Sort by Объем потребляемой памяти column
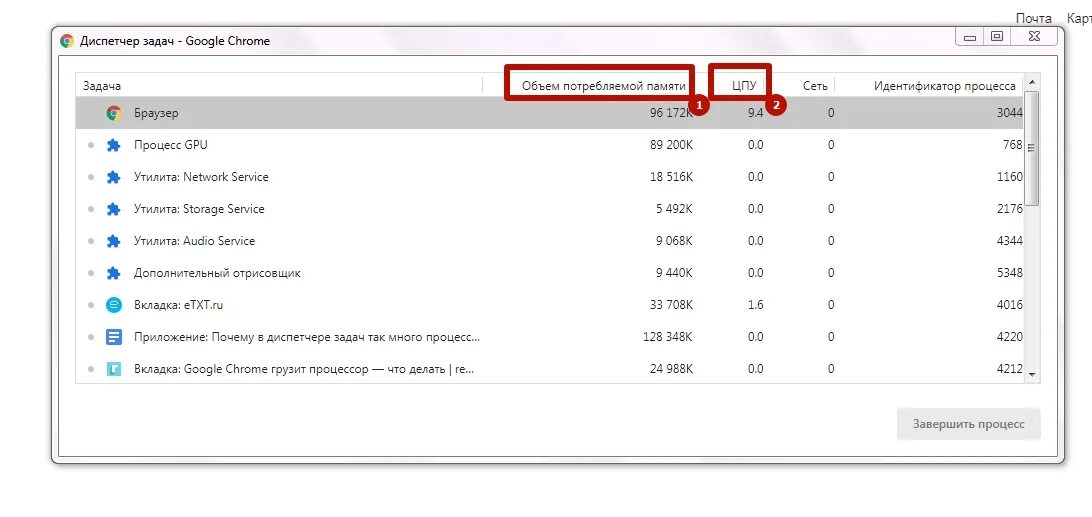This screenshot has width=1092, height=517. point(604,86)
